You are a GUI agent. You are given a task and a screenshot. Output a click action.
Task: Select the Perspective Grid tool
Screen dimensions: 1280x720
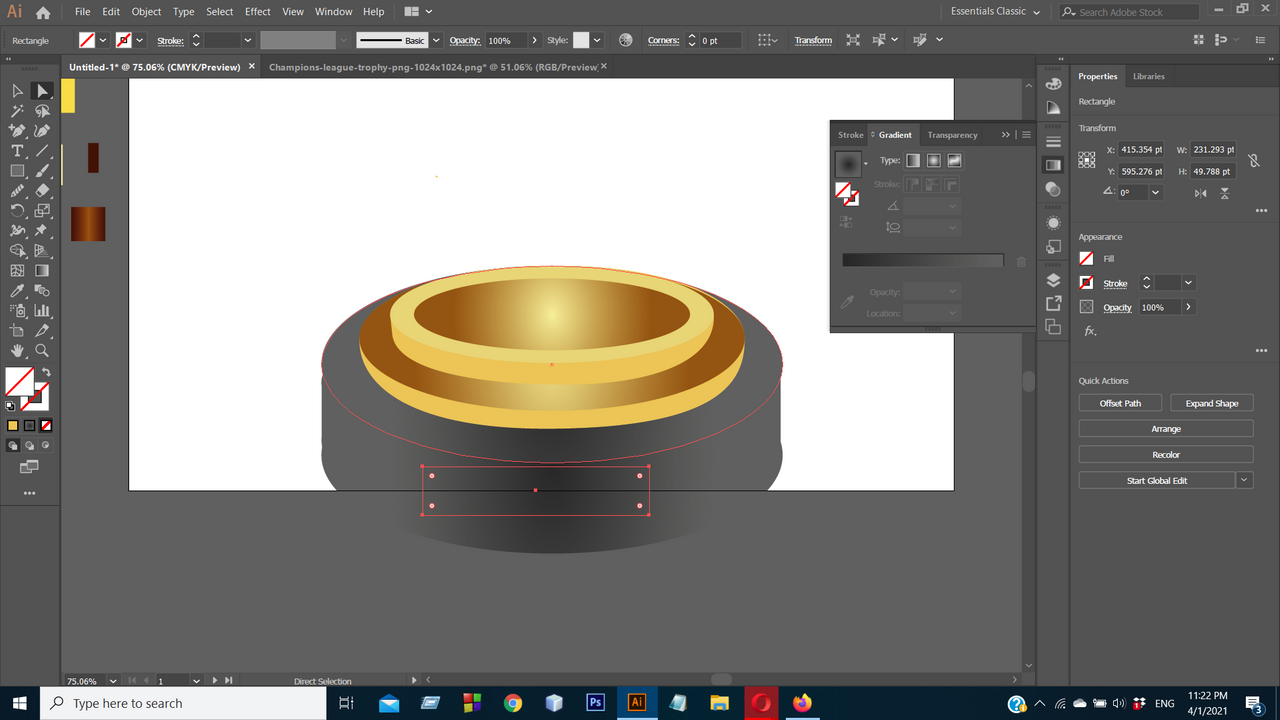point(42,250)
